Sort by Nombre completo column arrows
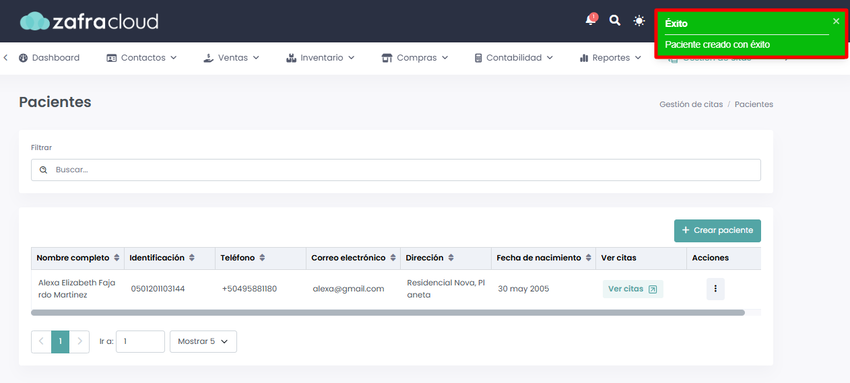Viewport: 850px width, 383px height. (117, 258)
